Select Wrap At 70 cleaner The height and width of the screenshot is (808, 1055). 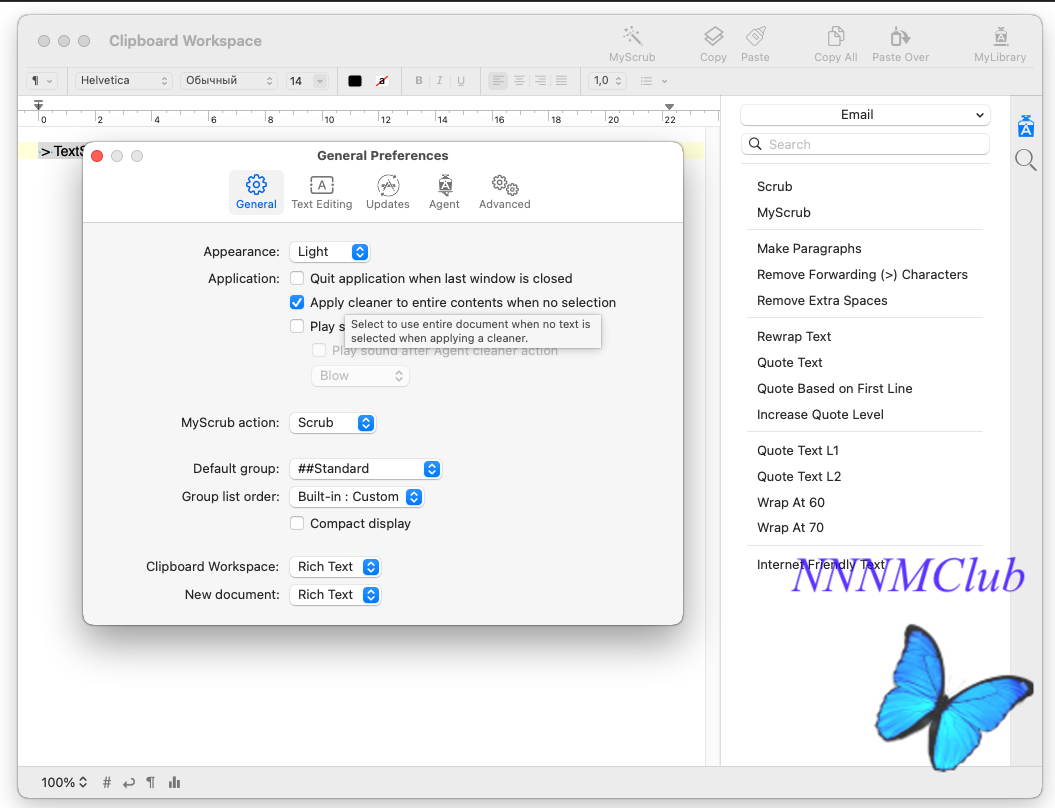pyautogui.click(x=791, y=527)
